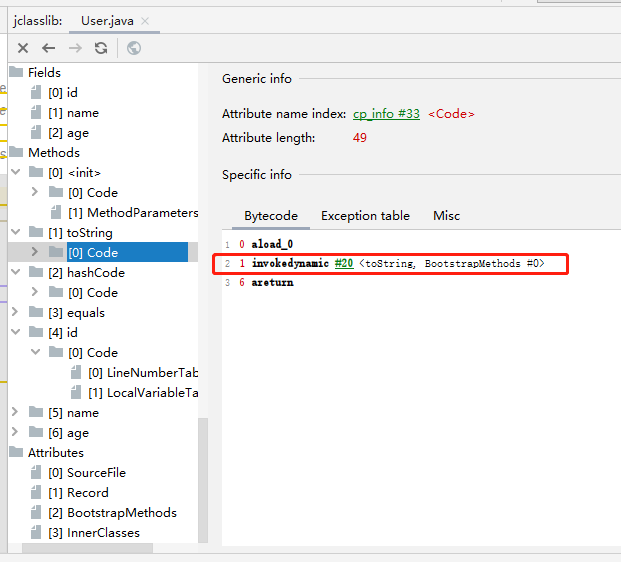The width and height of the screenshot is (621, 562).
Task: Click the tree panel vertical scrollbar
Action: coord(203,480)
